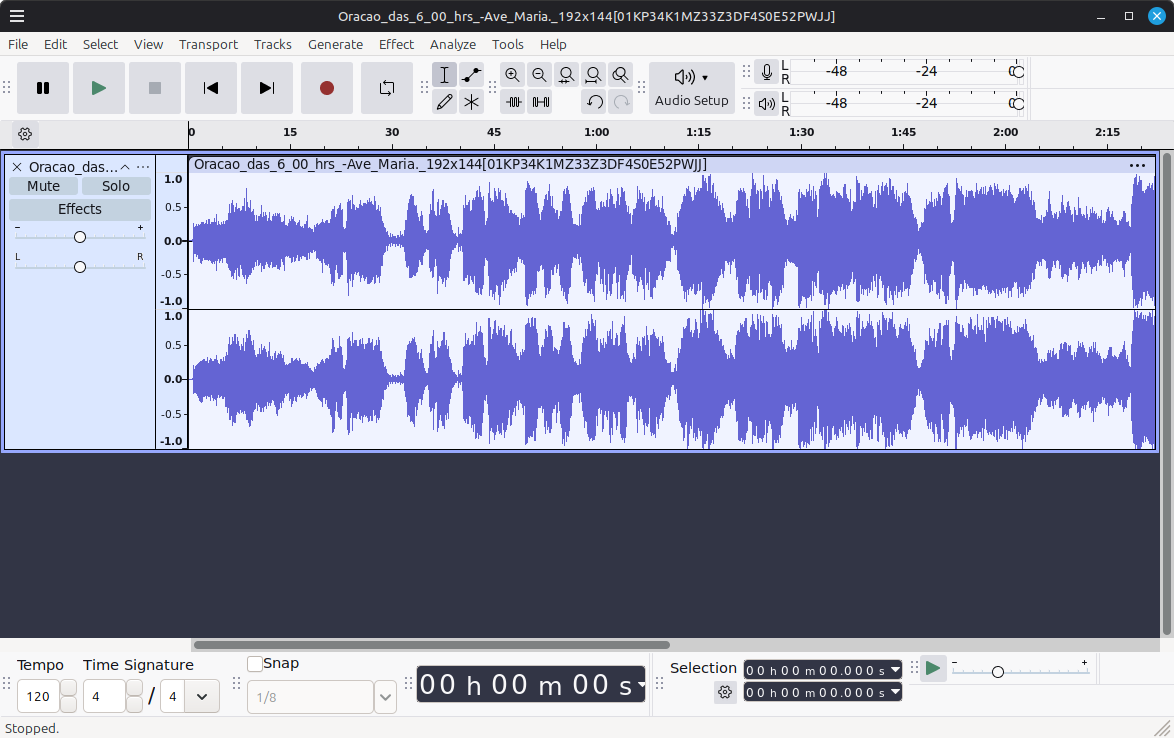The width and height of the screenshot is (1174, 738).
Task: Trim audio outside the selection
Action: (x=512, y=101)
